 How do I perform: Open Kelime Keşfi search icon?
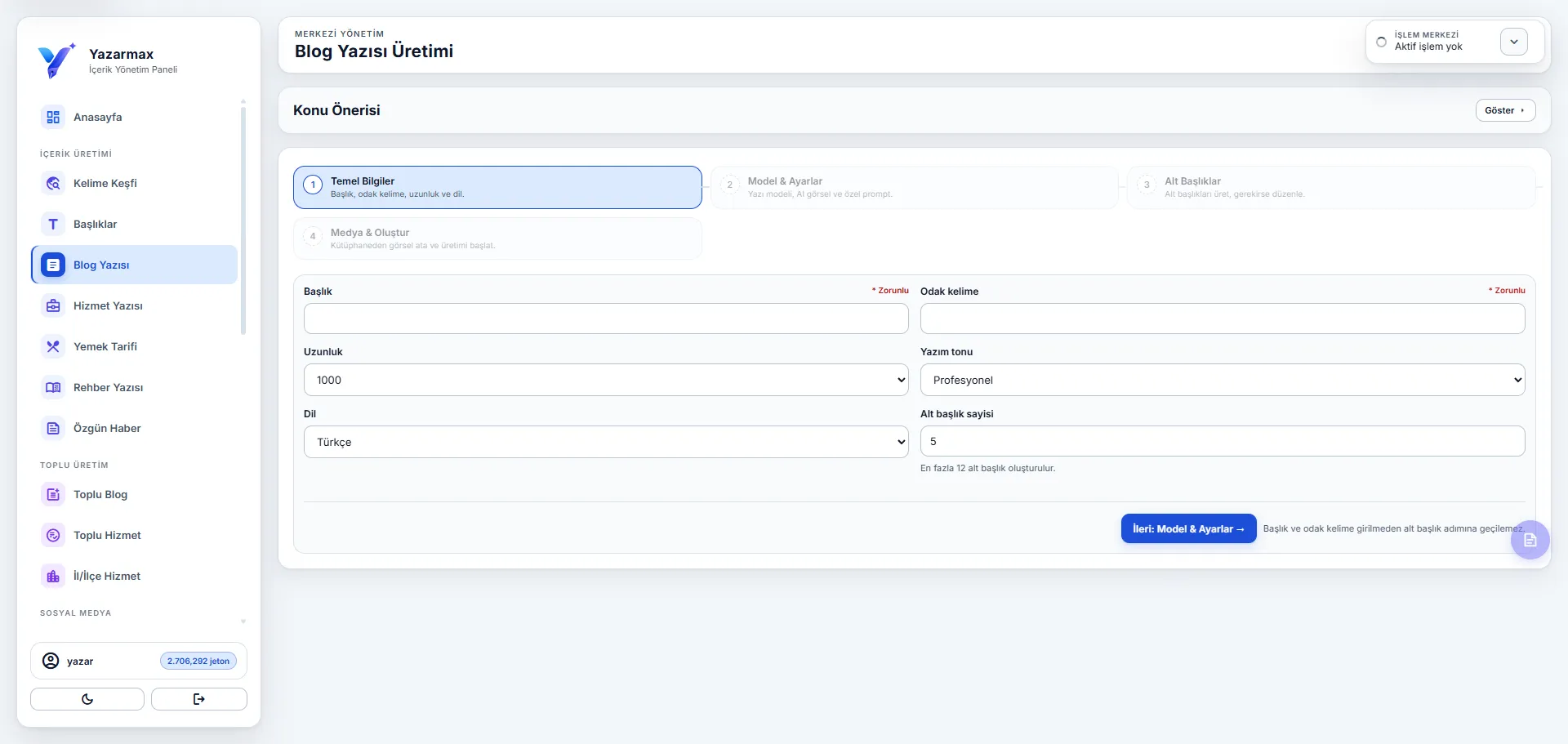[x=53, y=183]
